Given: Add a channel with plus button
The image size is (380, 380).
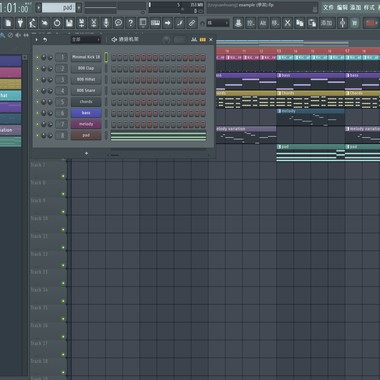Looking at the screenshot, I should 86,153.
